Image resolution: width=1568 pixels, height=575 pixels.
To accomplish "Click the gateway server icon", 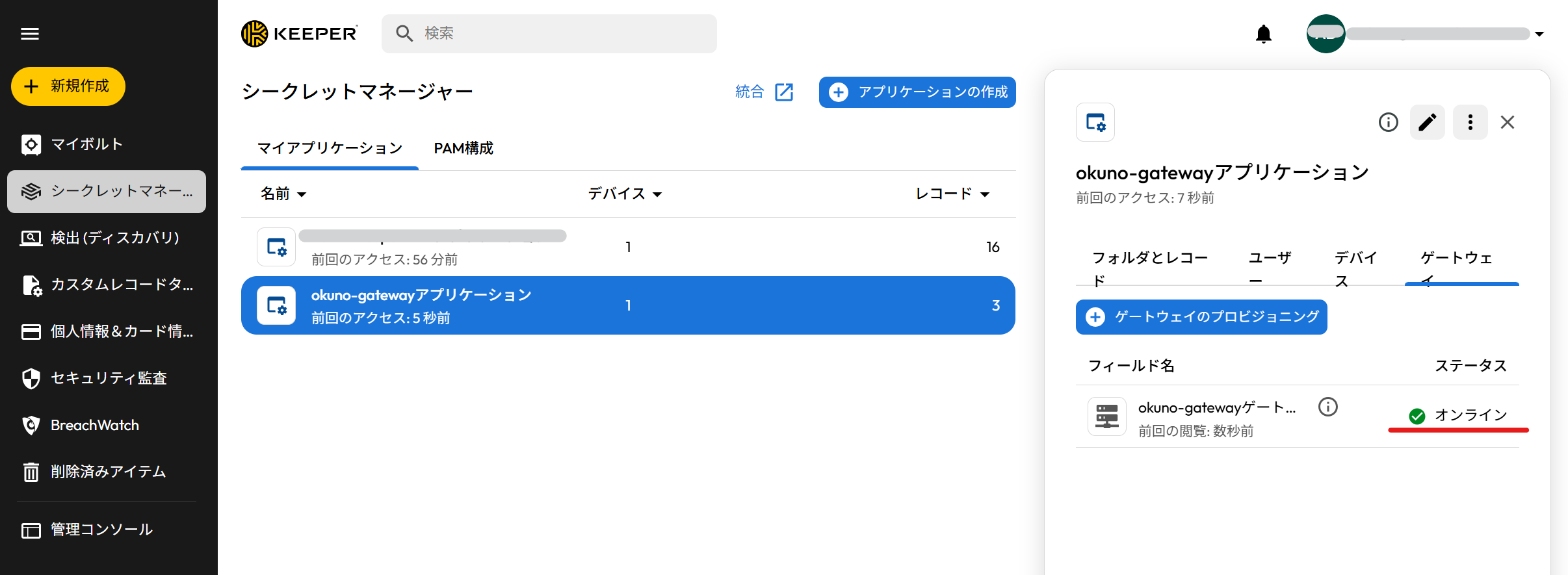I will (x=1106, y=416).
